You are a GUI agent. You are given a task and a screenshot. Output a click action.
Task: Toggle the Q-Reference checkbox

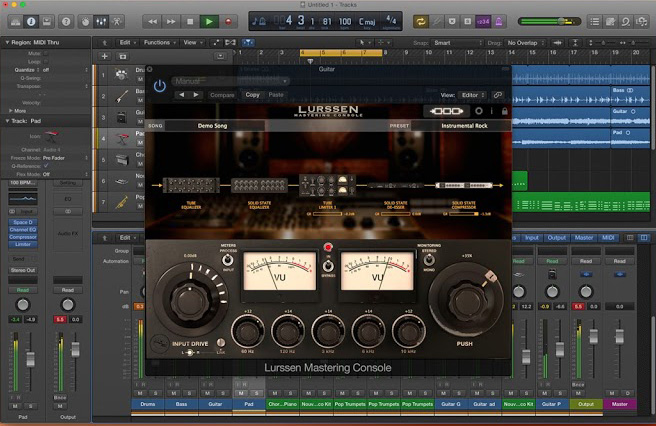coord(46,166)
